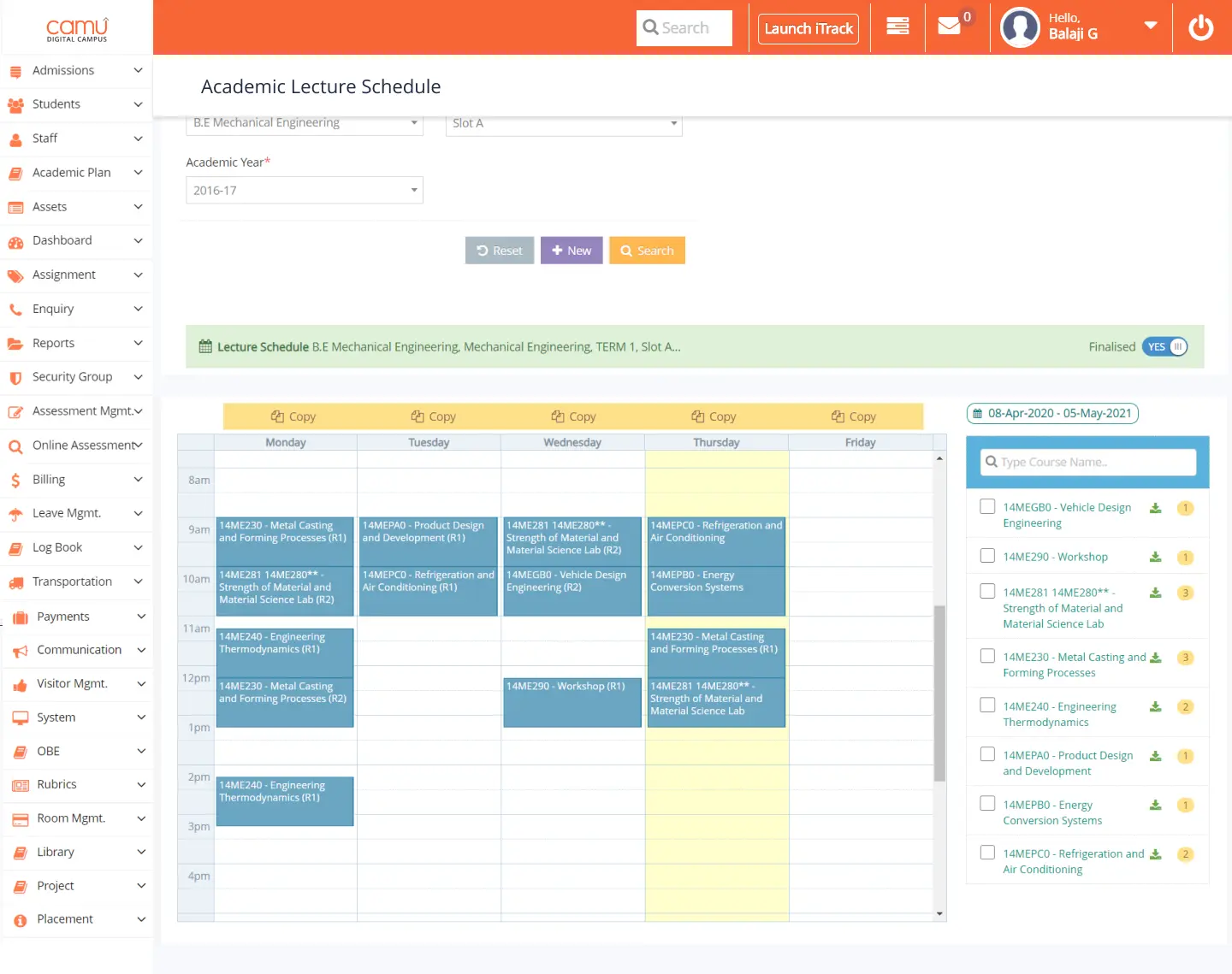Click the Admissions sidebar icon
The width and height of the screenshot is (1232, 974).
tap(15, 71)
